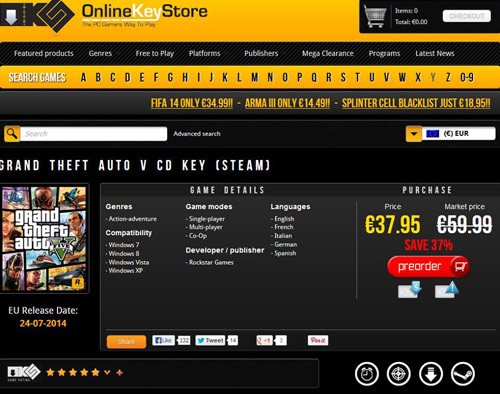Search games starting with letter W

pos(402,78)
